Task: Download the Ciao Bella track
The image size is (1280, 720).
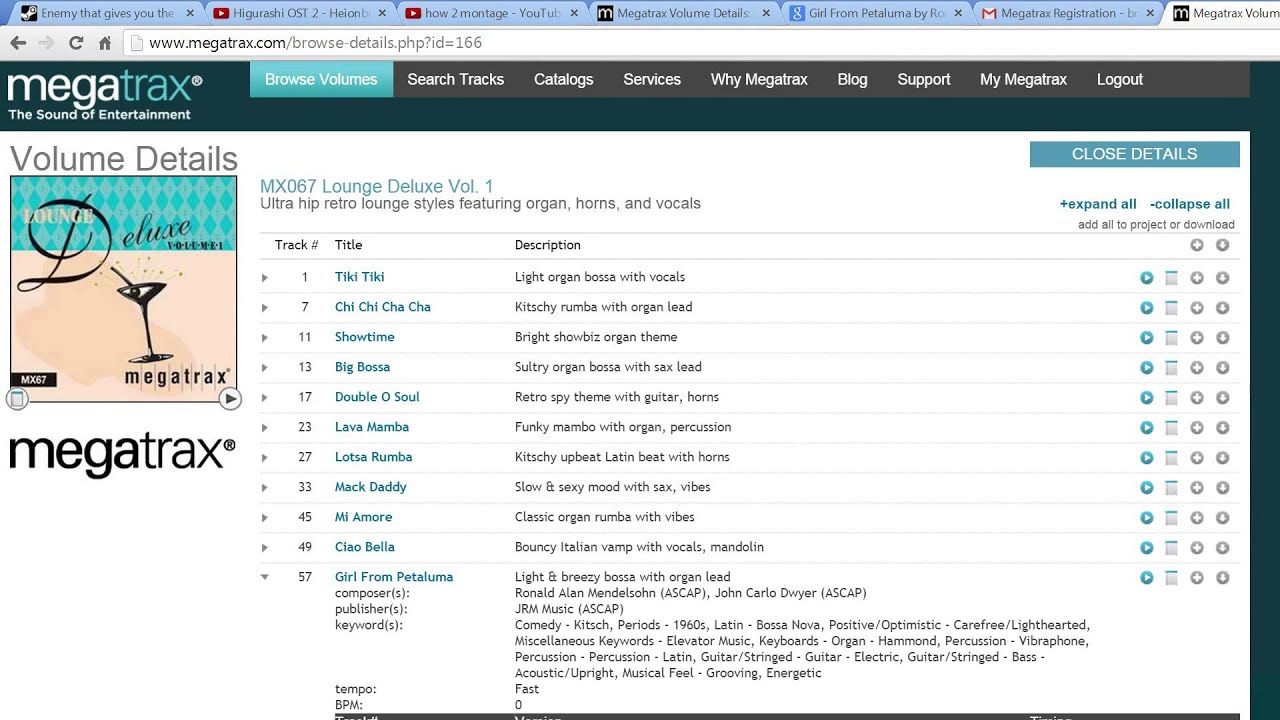Action: (x=1222, y=548)
